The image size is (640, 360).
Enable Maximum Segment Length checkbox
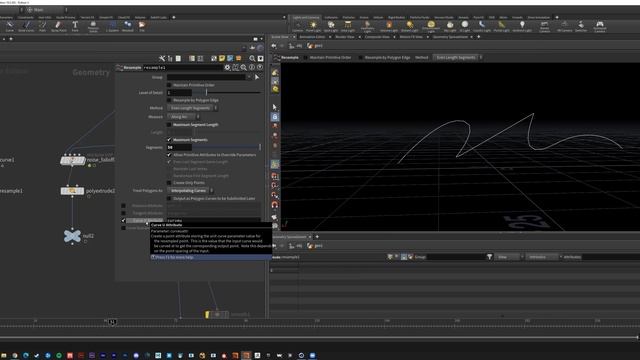tap(169, 124)
